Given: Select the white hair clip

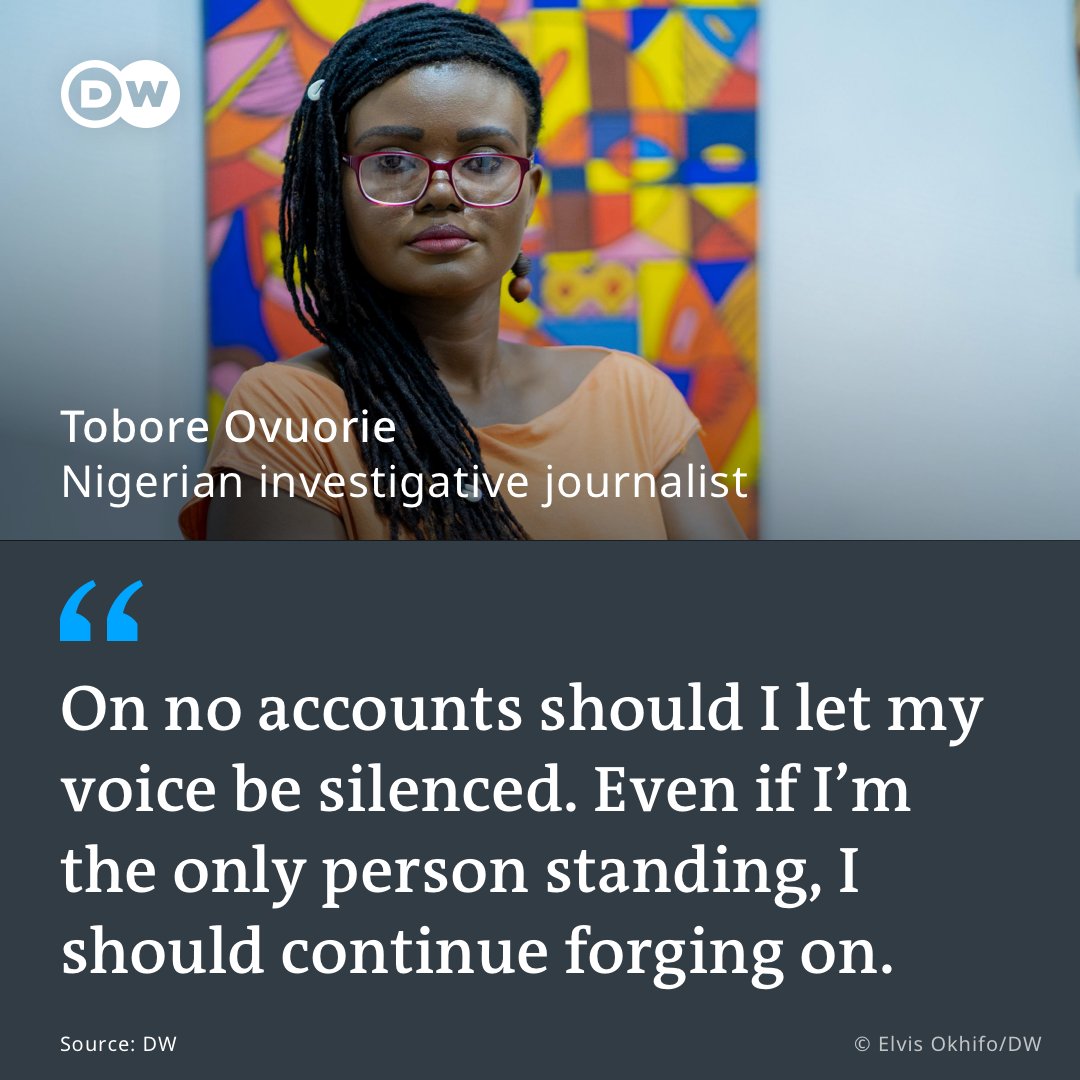Looking at the screenshot, I should click(x=315, y=90).
